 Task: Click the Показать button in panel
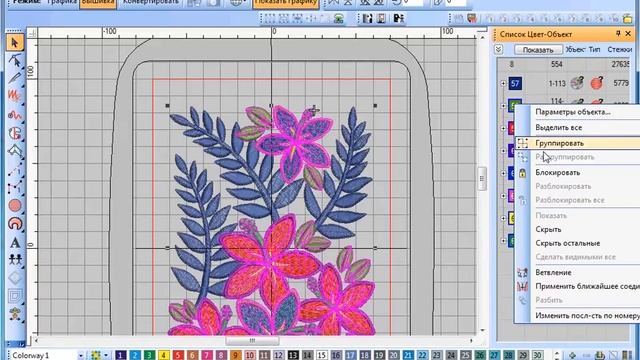[538, 50]
